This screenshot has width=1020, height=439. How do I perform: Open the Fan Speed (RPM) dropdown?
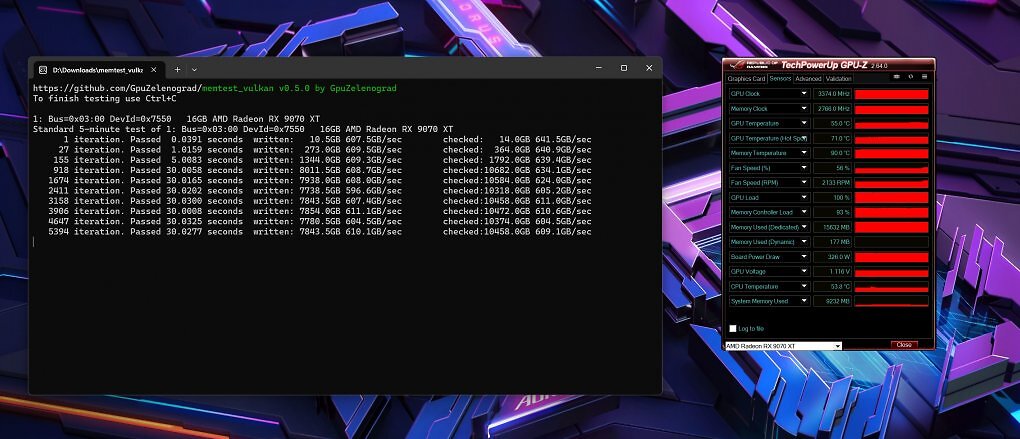coord(805,183)
